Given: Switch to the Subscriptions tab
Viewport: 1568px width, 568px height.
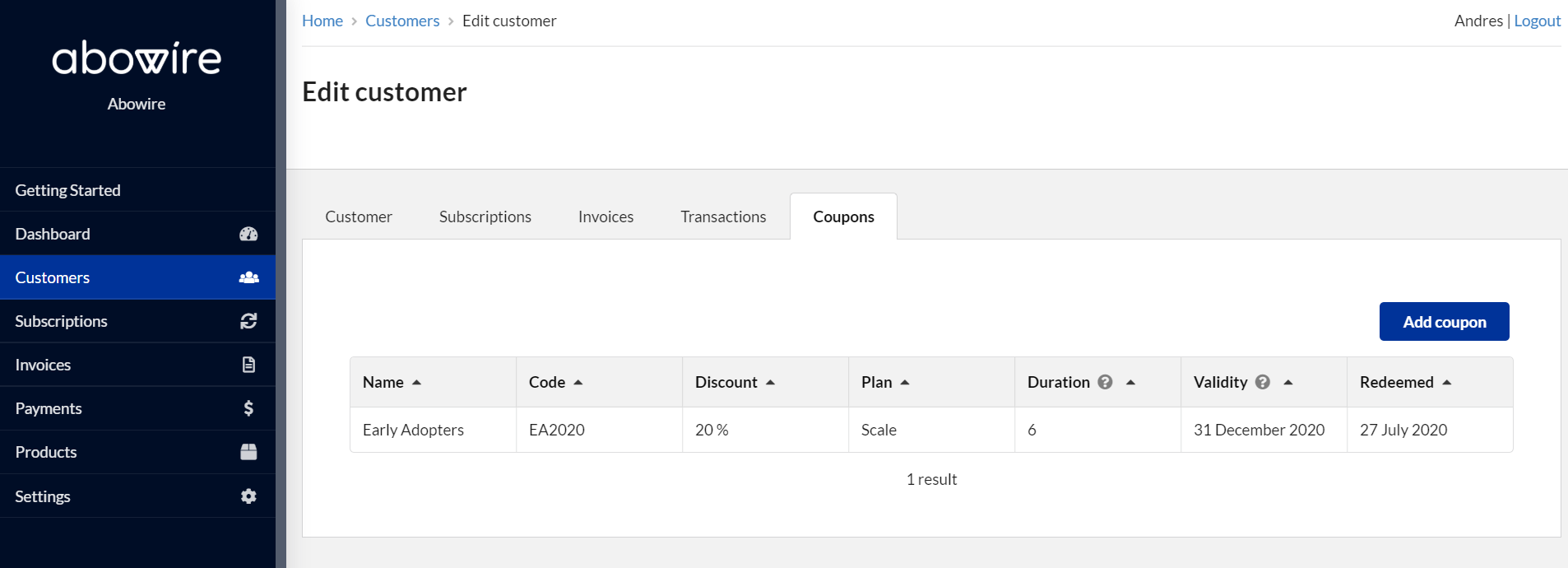Looking at the screenshot, I should pos(485,216).
